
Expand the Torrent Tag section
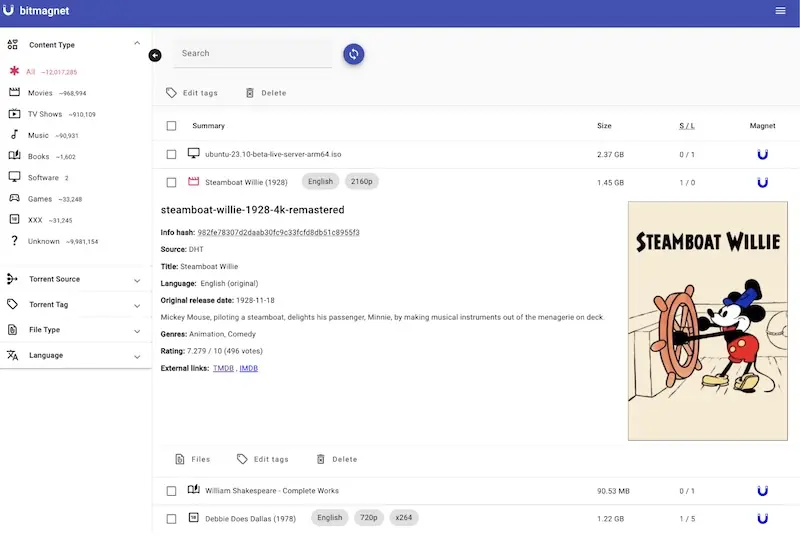click(x=76, y=305)
